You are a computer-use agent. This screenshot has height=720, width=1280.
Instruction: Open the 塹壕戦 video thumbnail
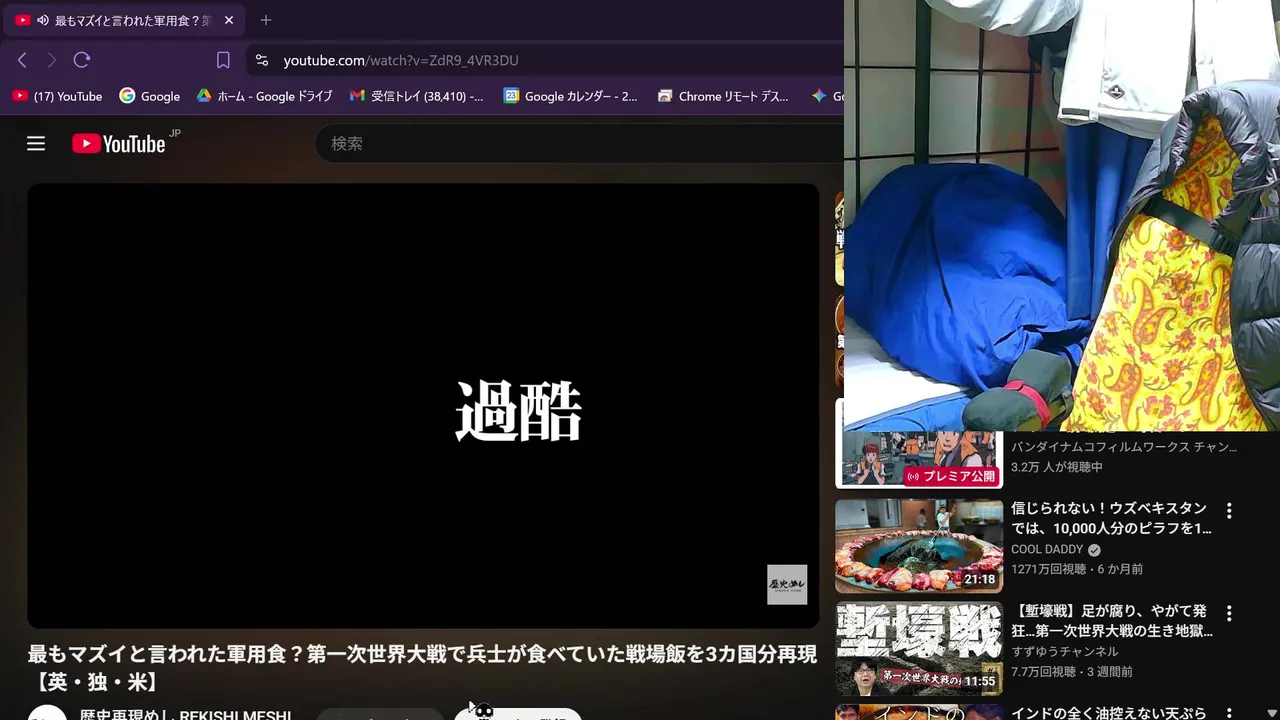point(919,649)
